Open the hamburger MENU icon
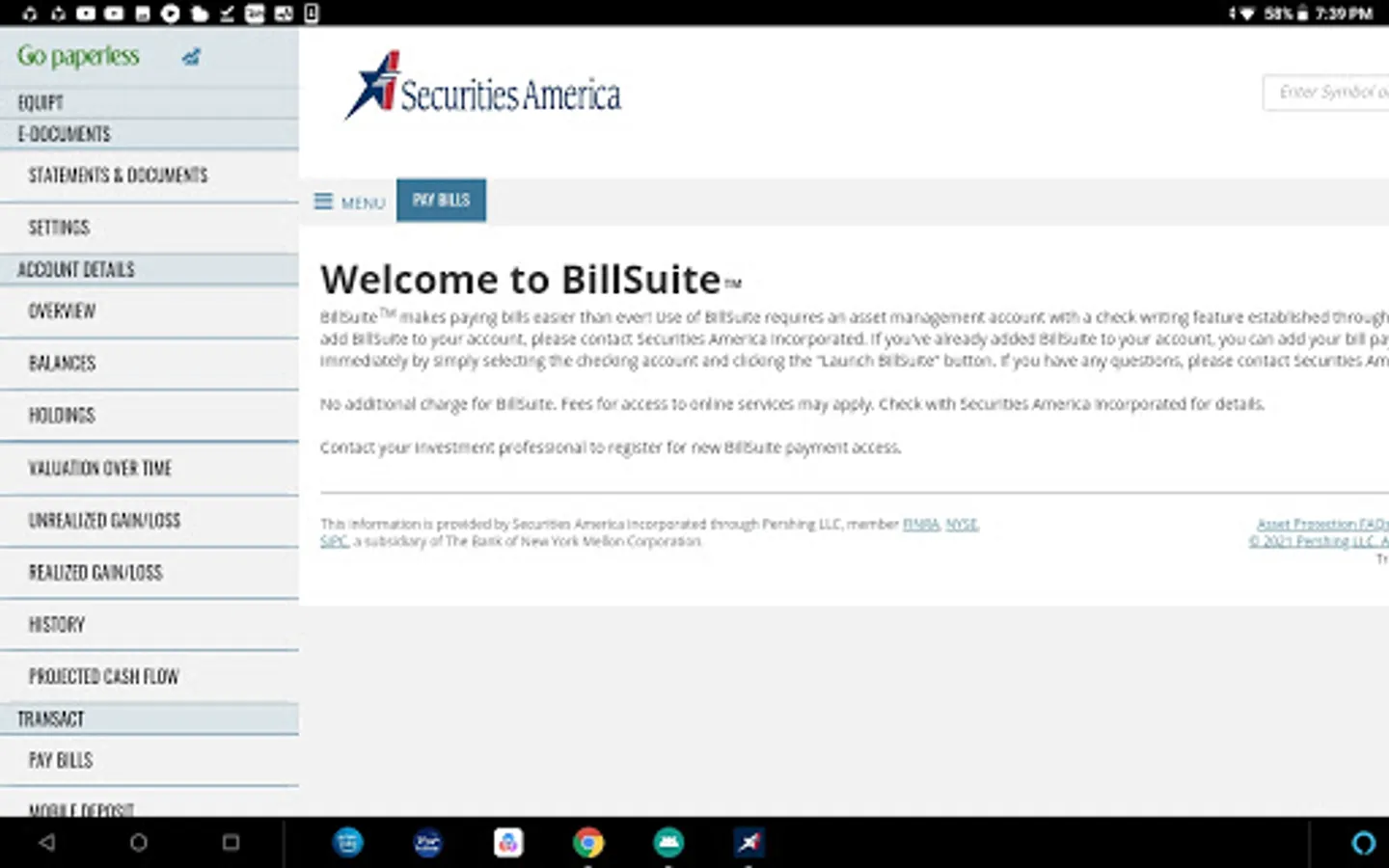The height and width of the screenshot is (868, 1389). (323, 202)
